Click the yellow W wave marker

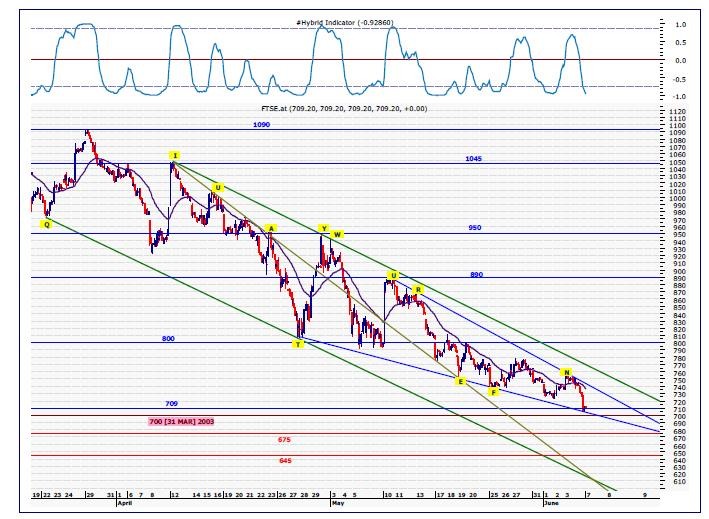click(338, 234)
